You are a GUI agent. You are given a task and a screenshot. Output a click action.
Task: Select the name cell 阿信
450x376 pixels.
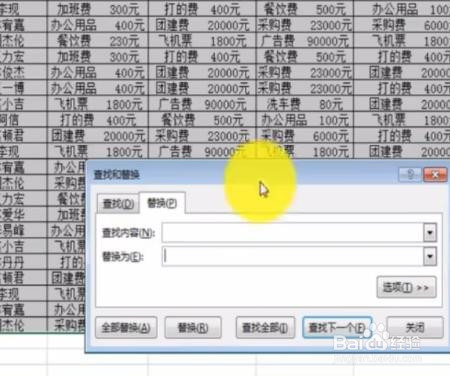(x=23, y=120)
